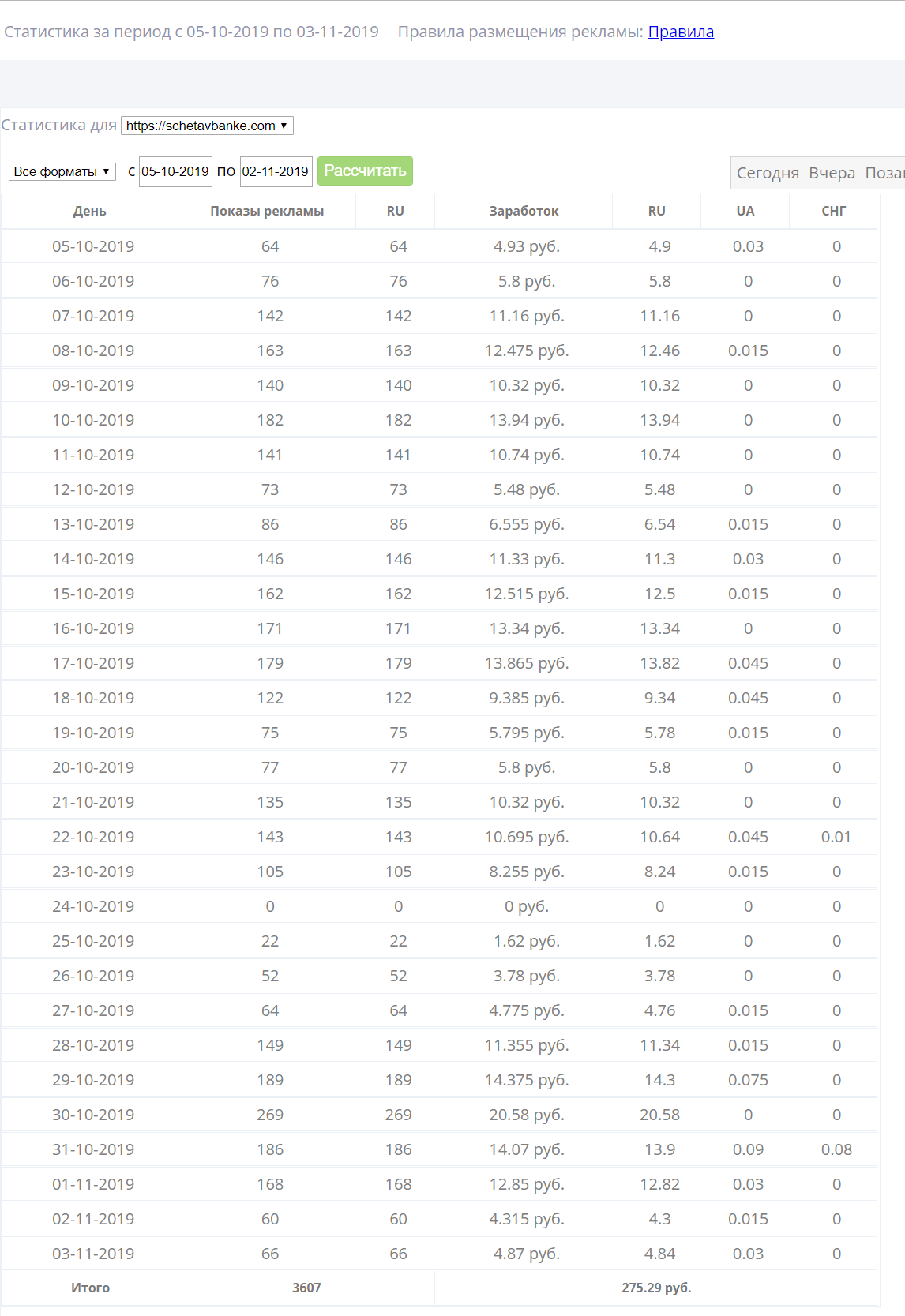Select the 31-10-2019 date cell
The height and width of the screenshot is (1316, 905).
coord(93,1149)
